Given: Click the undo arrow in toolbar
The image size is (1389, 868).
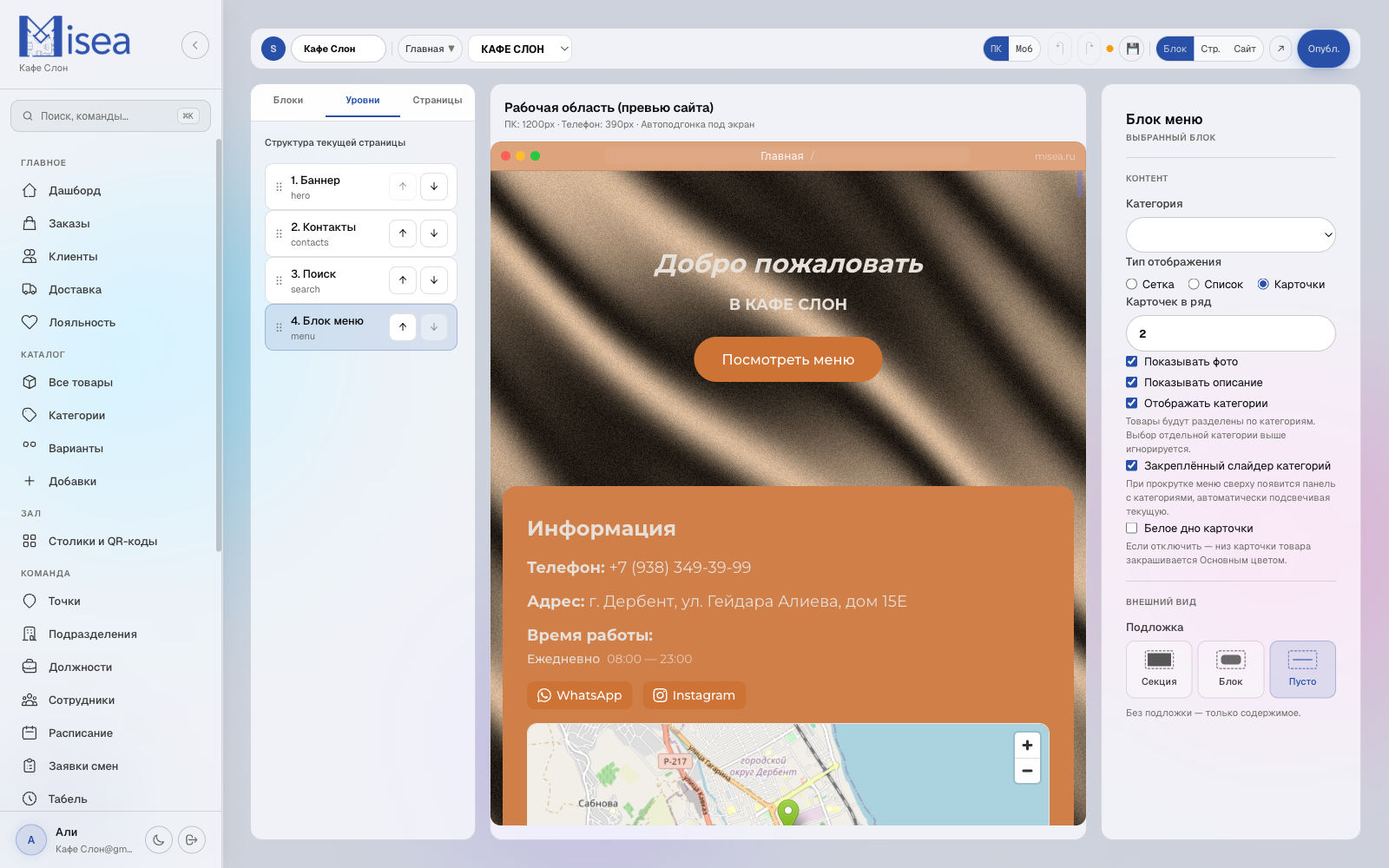Looking at the screenshot, I should [1060, 49].
